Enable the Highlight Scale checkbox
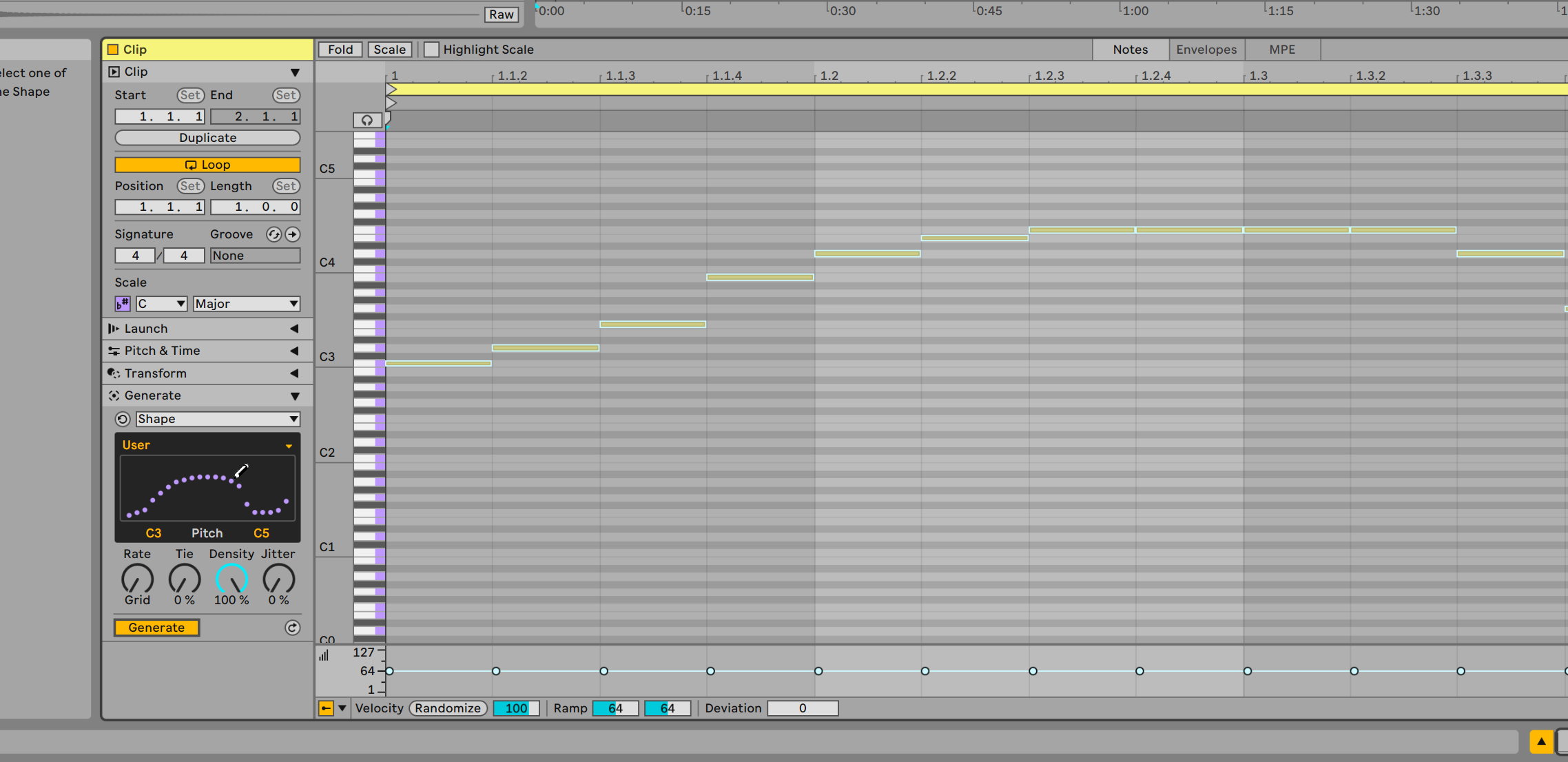Viewport: 1568px width, 762px height. click(x=431, y=50)
